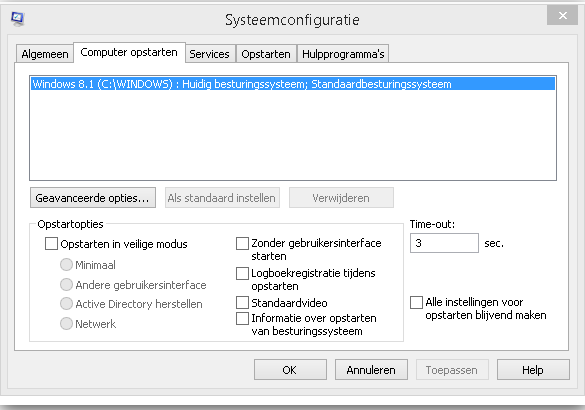Toggle Alle instellingen voor opstarten blijvend maken
This screenshot has width=585, height=410.
click(x=416, y=302)
